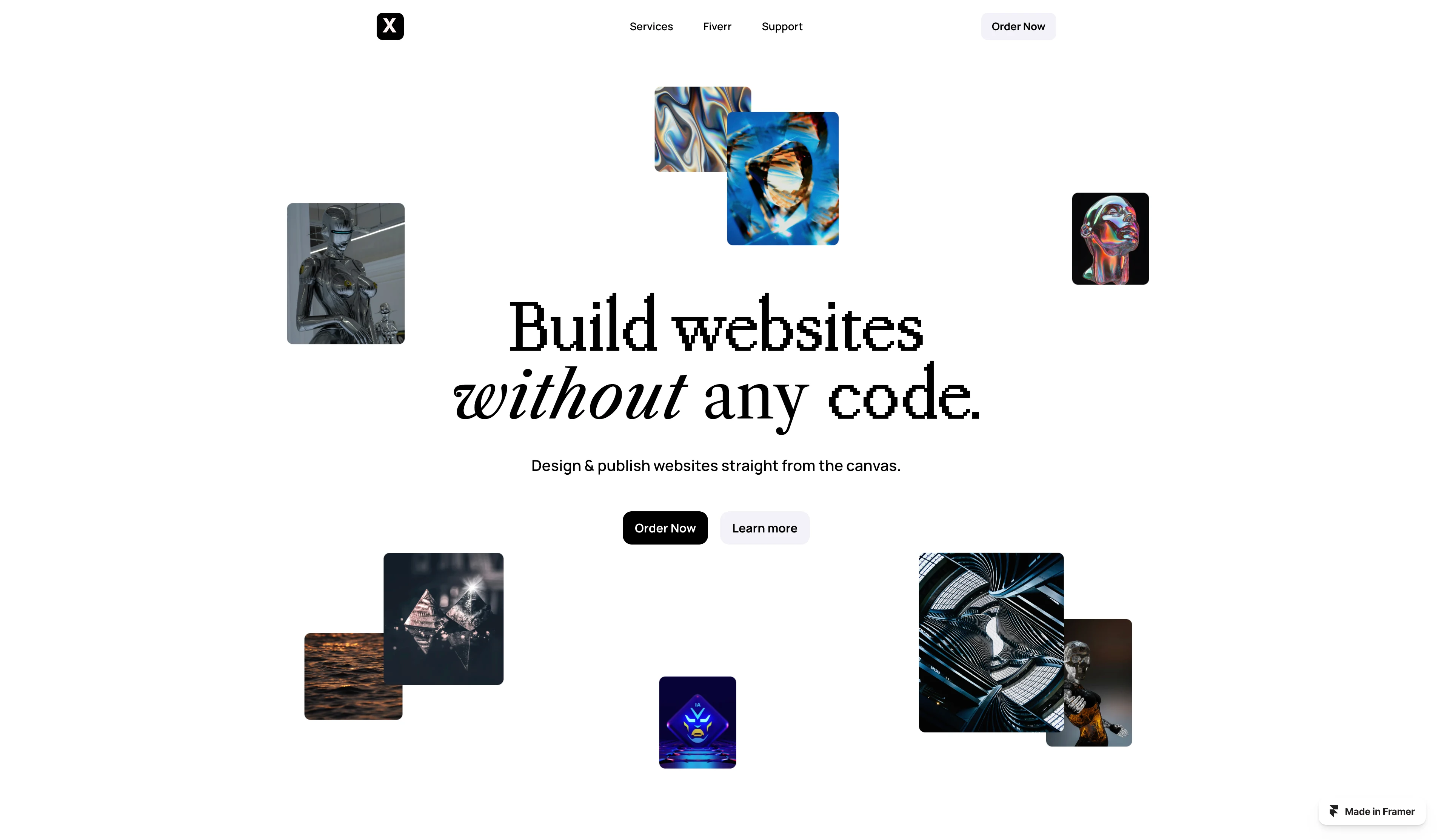Screen dimensions: 1441x840
Task: Click the Made in Framer badge
Action: pos(1371,811)
